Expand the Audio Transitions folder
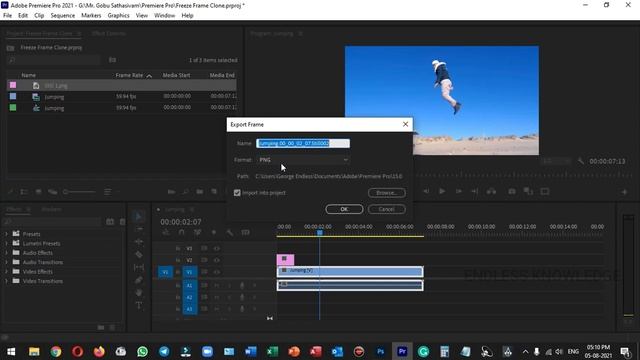Viewport: 640px width, 360px height. tap(6, 262)
